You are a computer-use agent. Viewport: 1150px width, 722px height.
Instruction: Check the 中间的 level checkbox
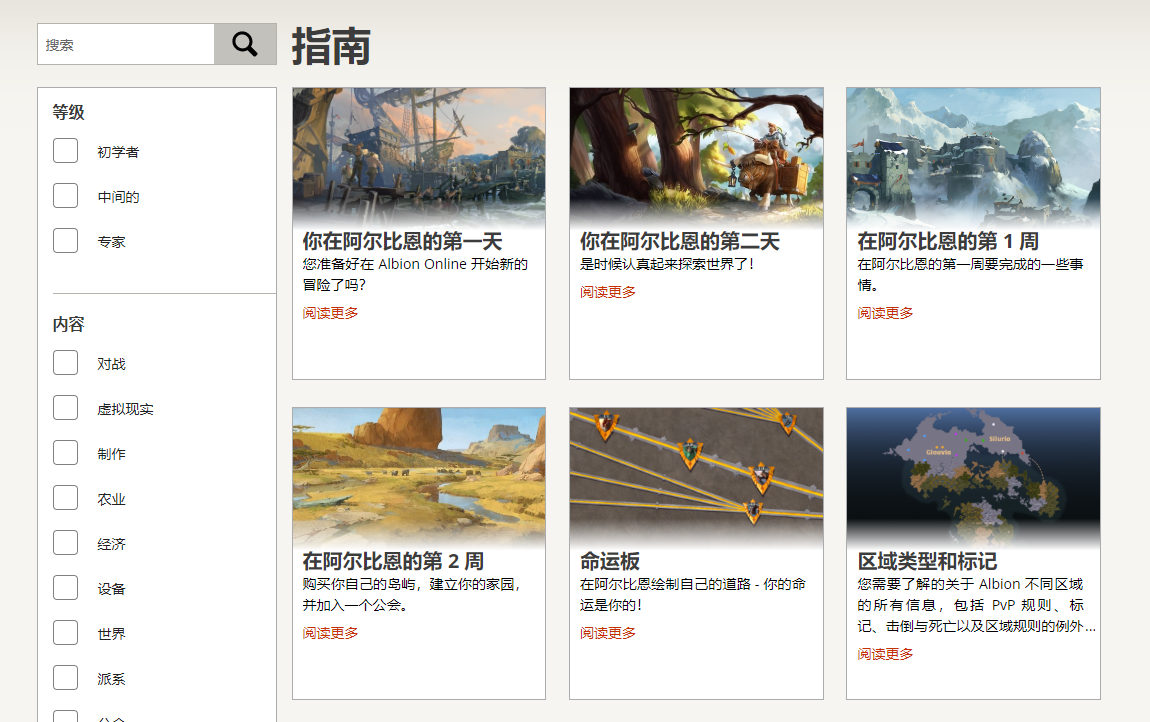click(x=65, y=195)
